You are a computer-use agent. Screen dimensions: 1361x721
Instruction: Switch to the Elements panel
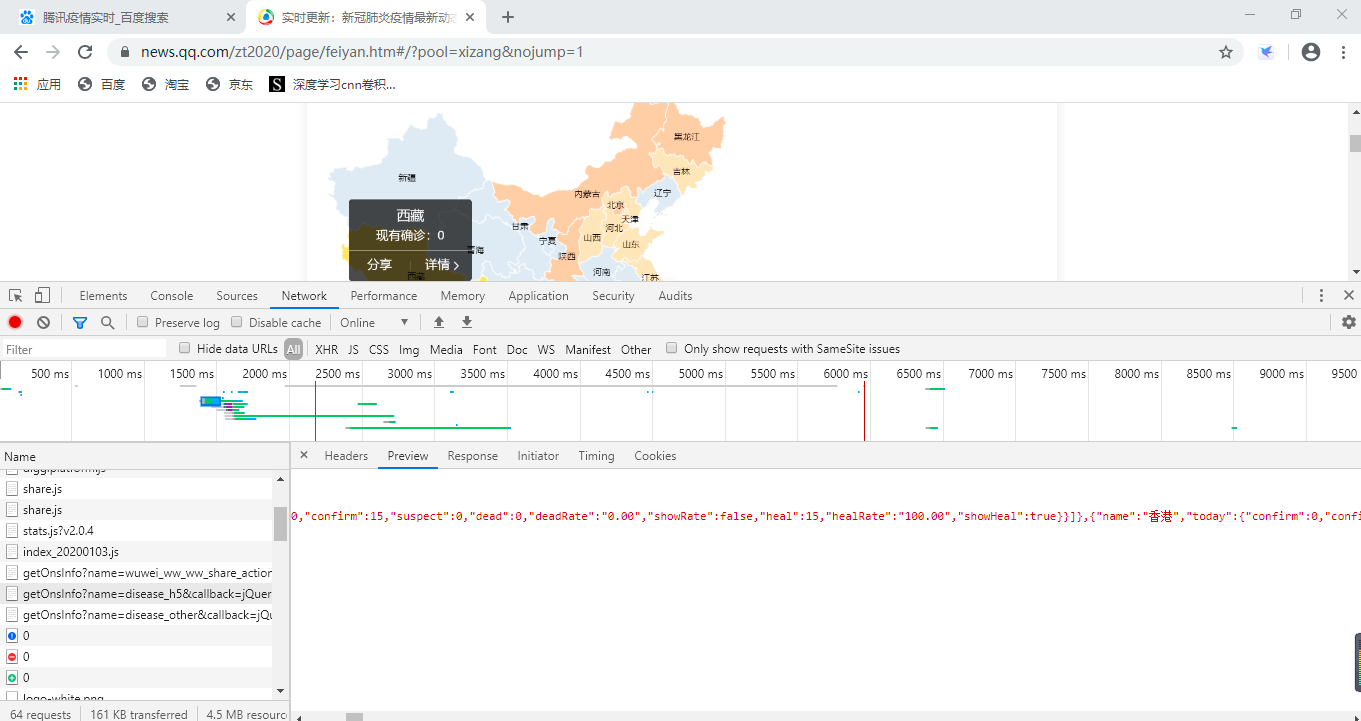103,296
